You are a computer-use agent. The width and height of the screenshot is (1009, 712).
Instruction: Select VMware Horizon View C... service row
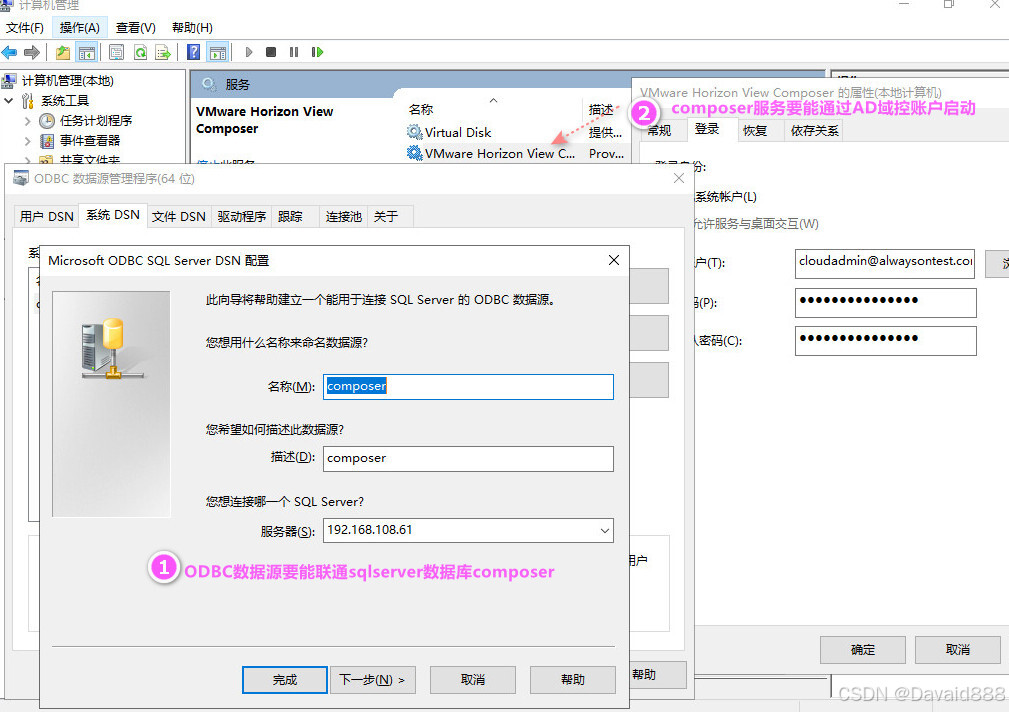pos(517,153)
